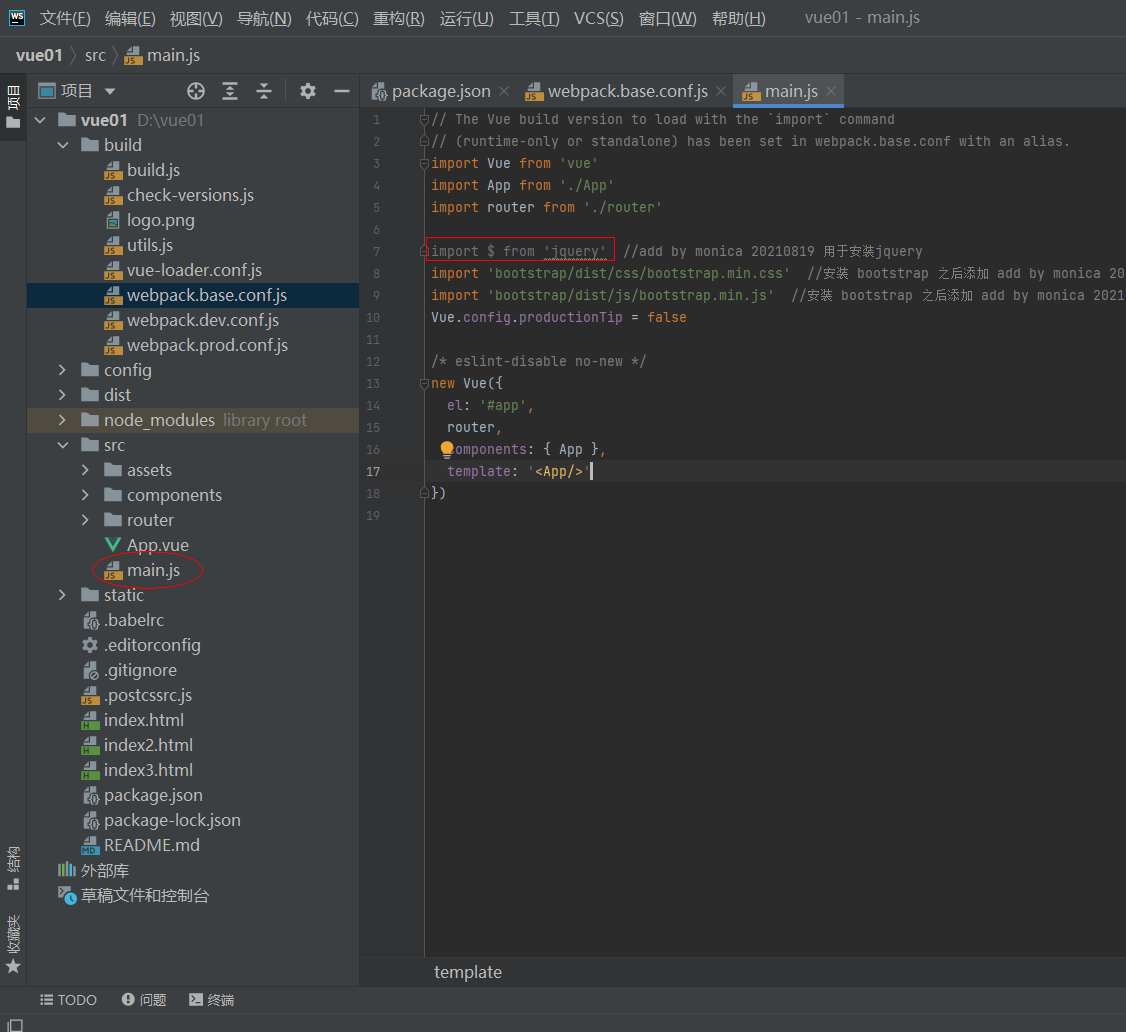Toggle the fold marker on line 13
The width and height of the screenshot is (1126, 1032).
(424, 384)
